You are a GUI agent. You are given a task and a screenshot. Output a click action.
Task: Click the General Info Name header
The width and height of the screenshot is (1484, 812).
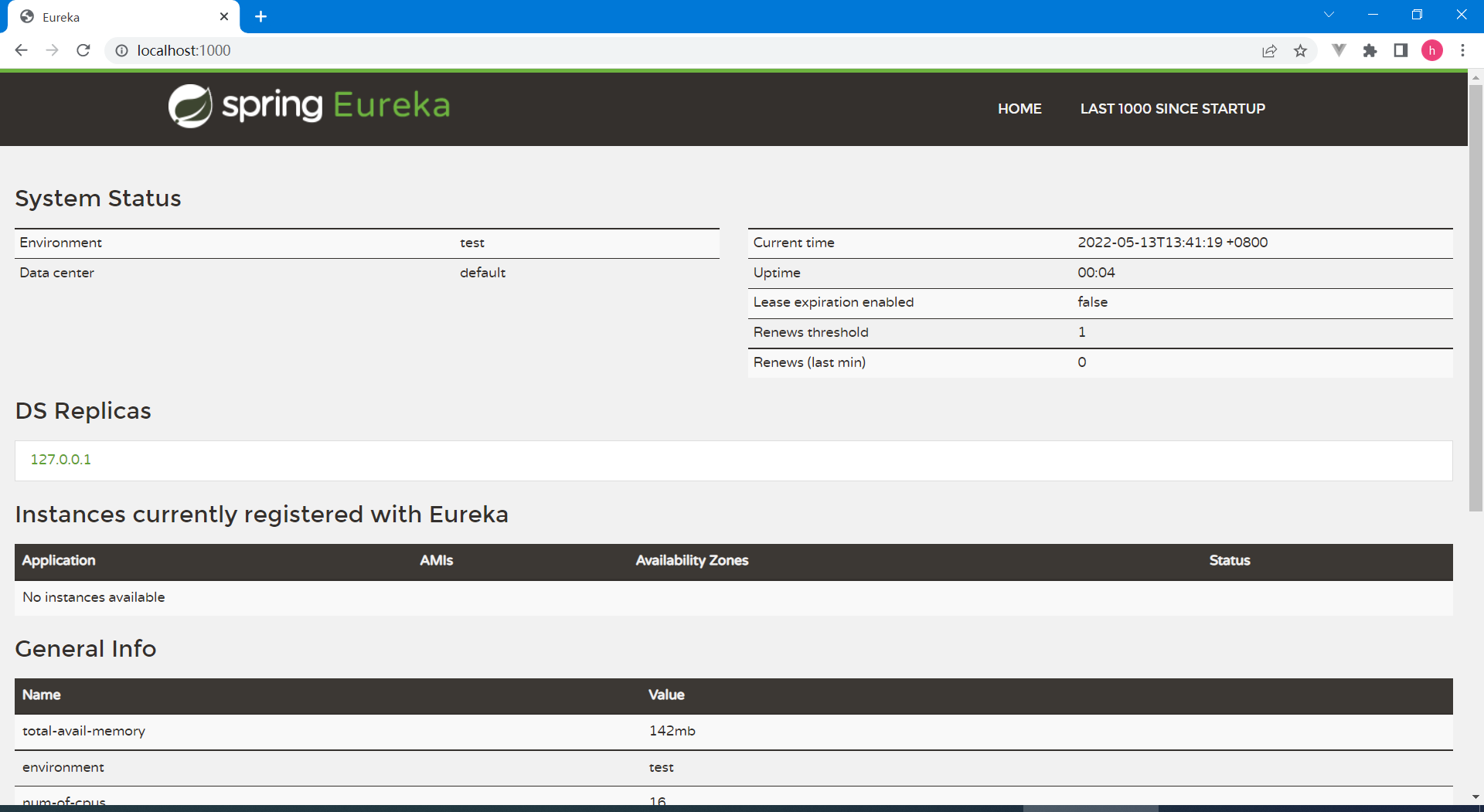pyautogui.click(x=41, y=695)
